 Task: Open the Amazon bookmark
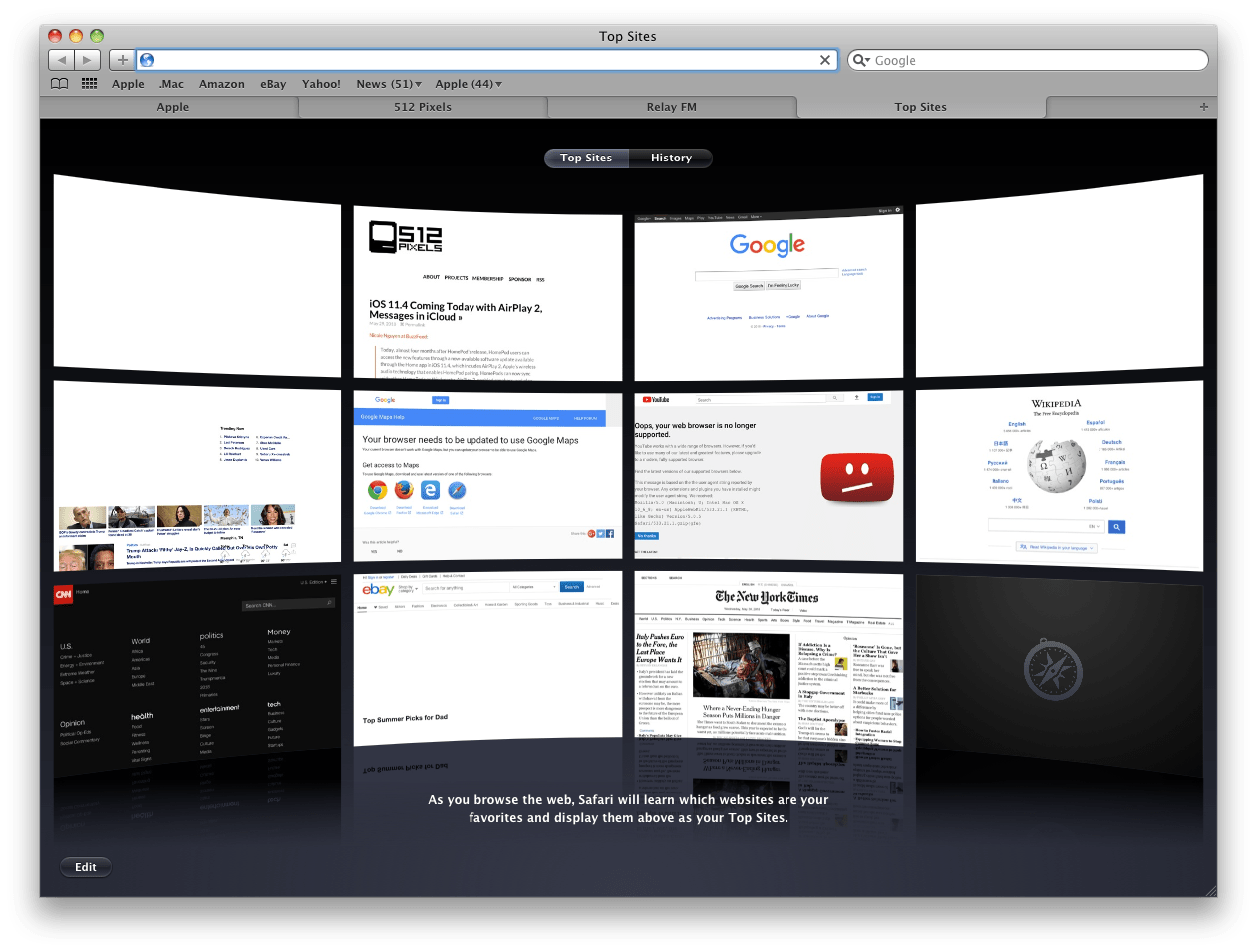click(x=222, y=84)
